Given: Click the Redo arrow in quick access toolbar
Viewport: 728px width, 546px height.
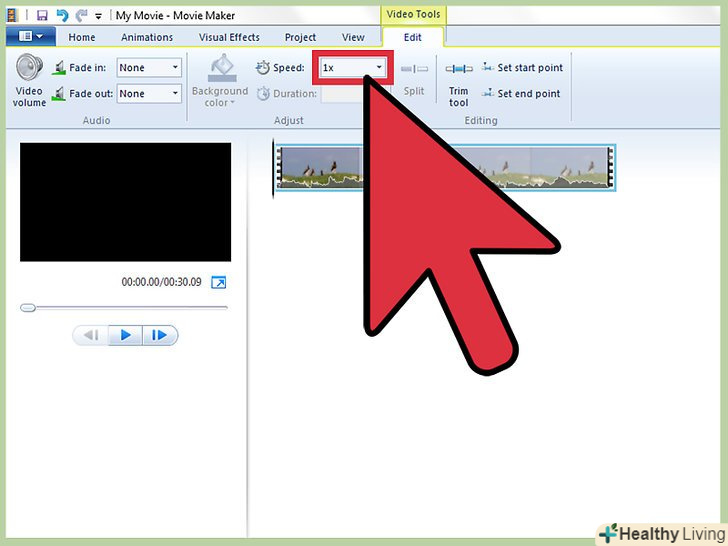Looking at the screenshot, I should 82,16.
